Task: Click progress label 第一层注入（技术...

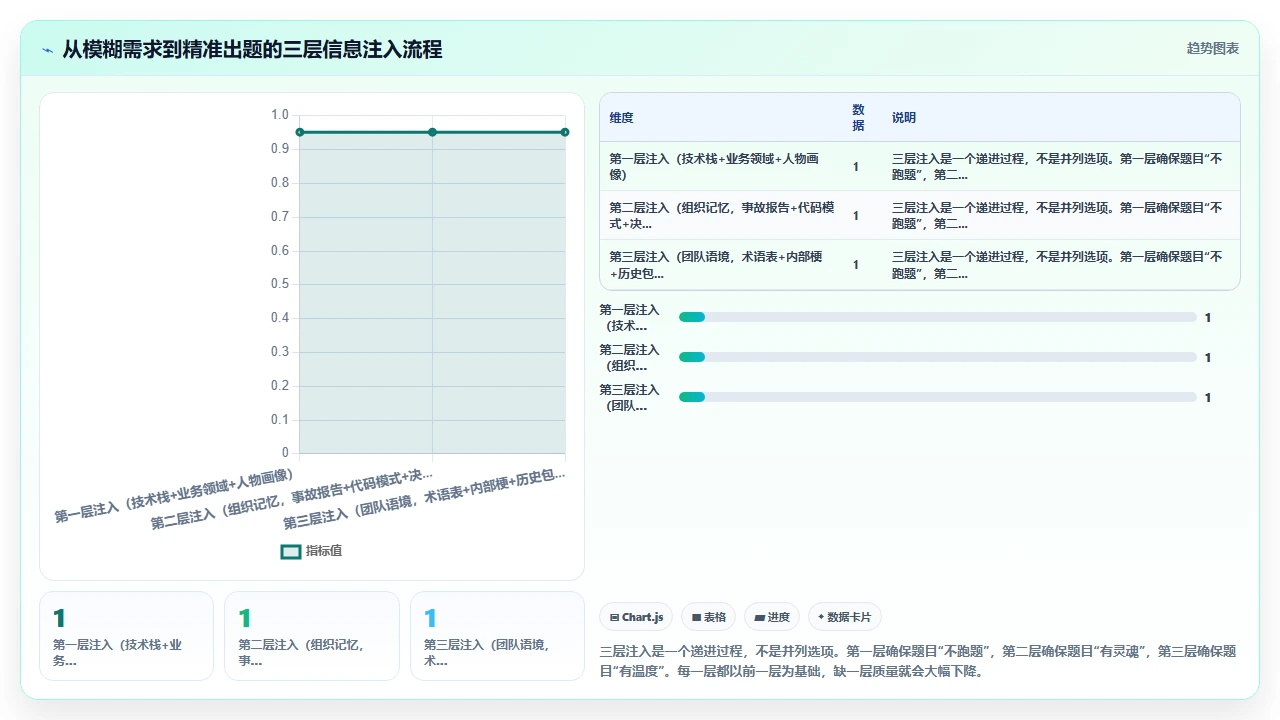Action: coord(630,318)
